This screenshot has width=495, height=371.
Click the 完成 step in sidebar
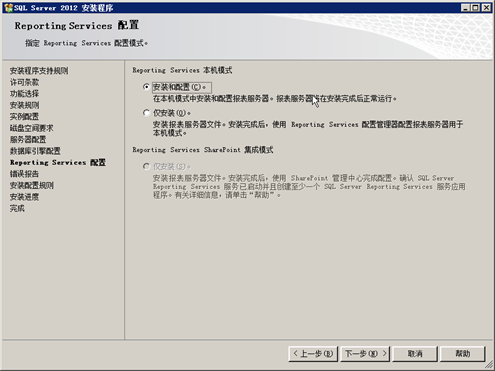pyautogui.click(x=17, y=208)
